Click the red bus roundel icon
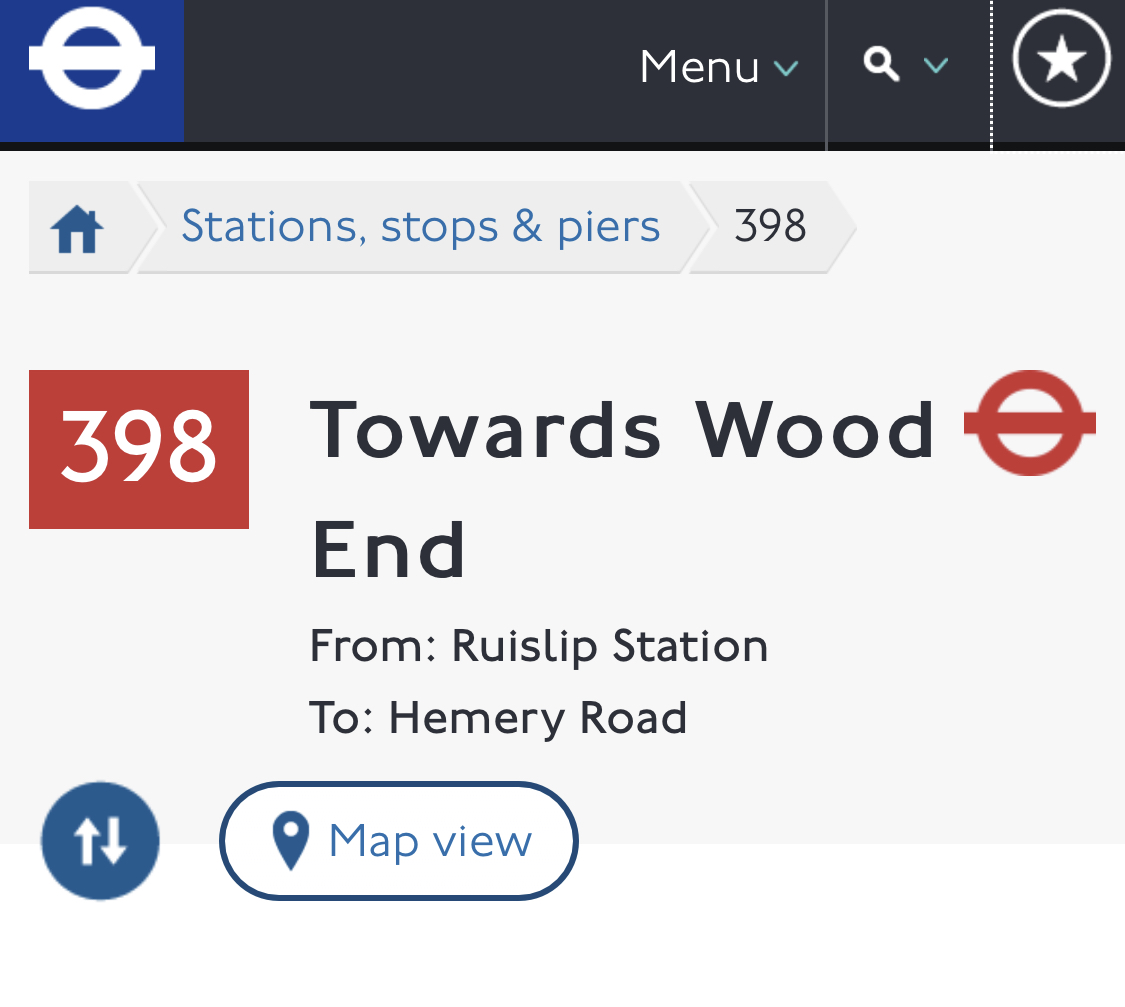1125x1007 pixels. pyautogui.click(x=1030, y=423)
